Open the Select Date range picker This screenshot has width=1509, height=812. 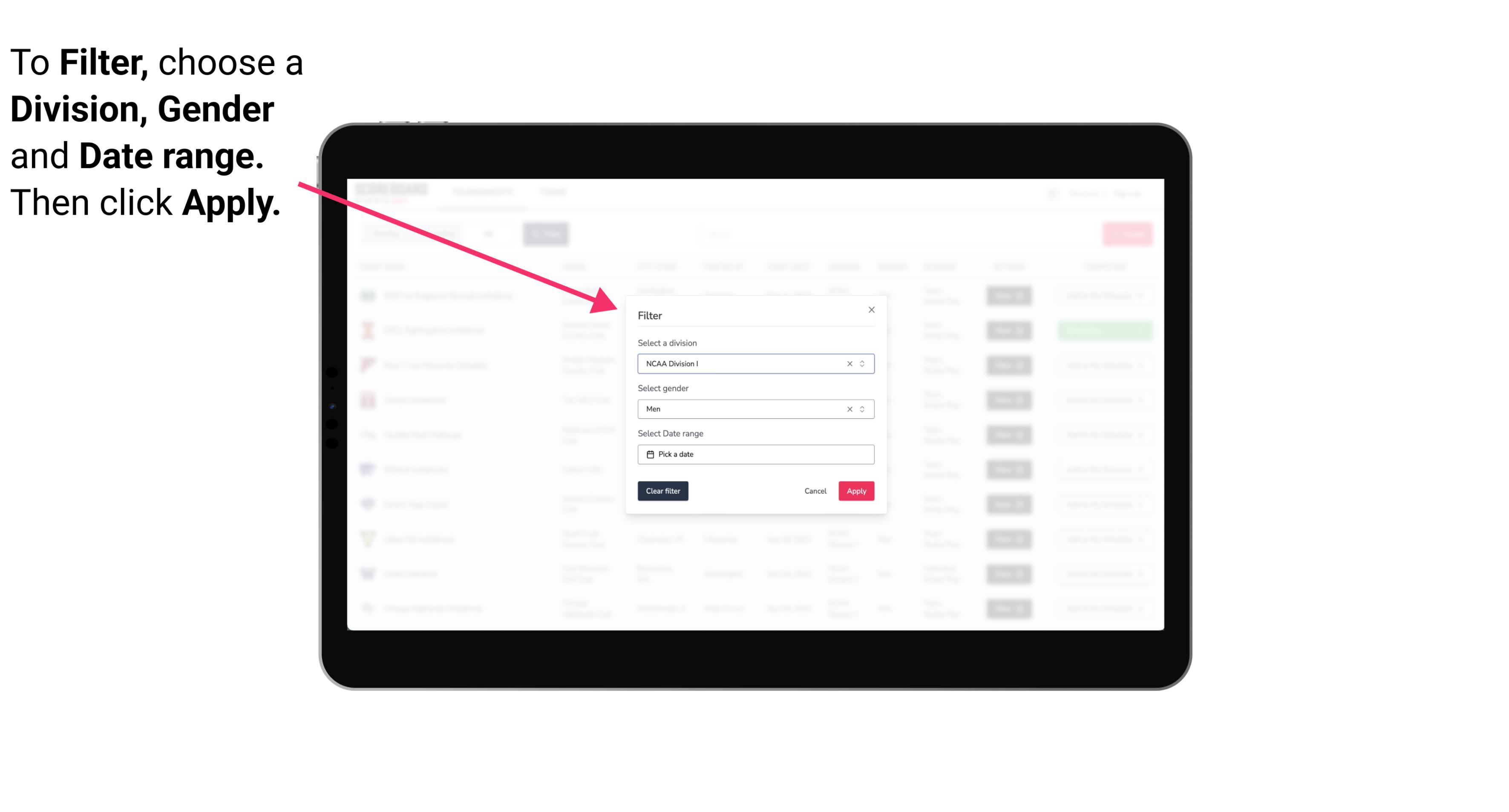click(755, 454)
